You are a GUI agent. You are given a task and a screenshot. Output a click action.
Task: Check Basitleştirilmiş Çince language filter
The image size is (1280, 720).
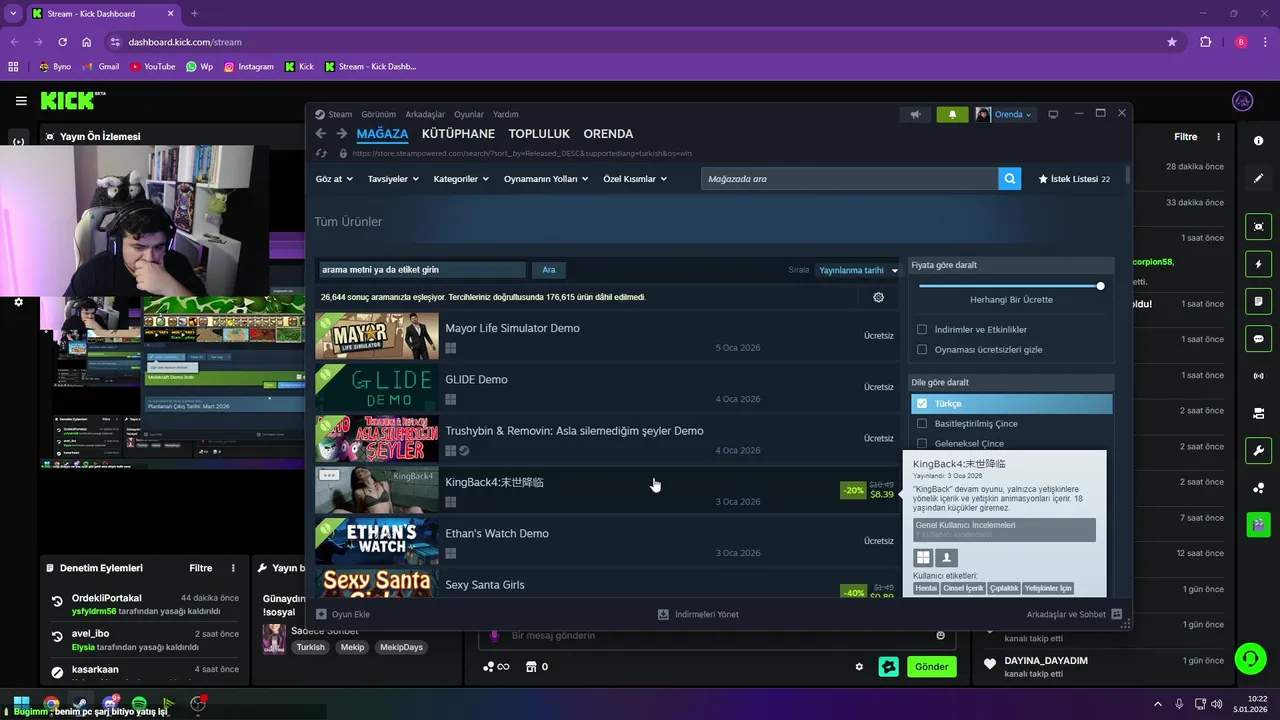pyautogui.click(x=922, y=423)
